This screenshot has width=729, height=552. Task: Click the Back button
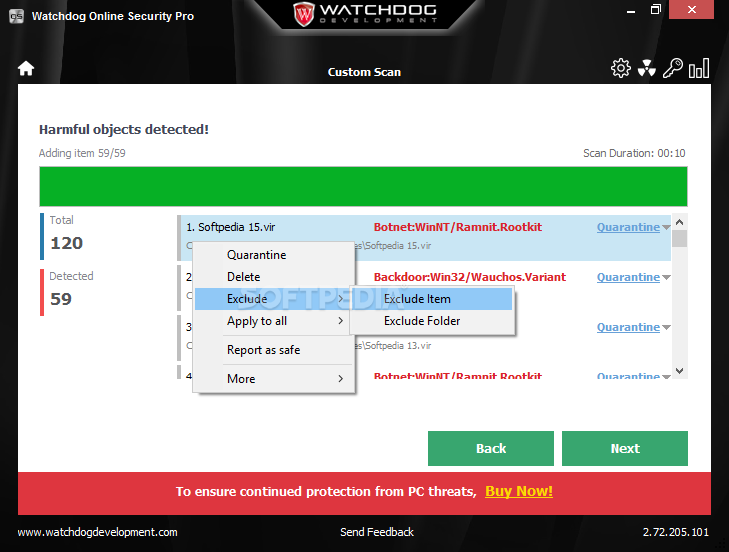[x=490, y=448]
